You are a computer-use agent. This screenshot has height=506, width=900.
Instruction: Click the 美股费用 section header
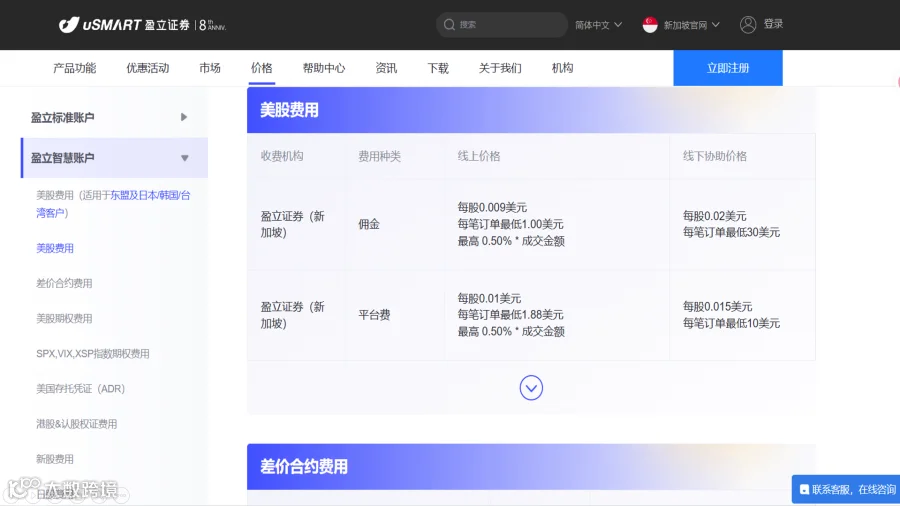click(x=531, y=110)
